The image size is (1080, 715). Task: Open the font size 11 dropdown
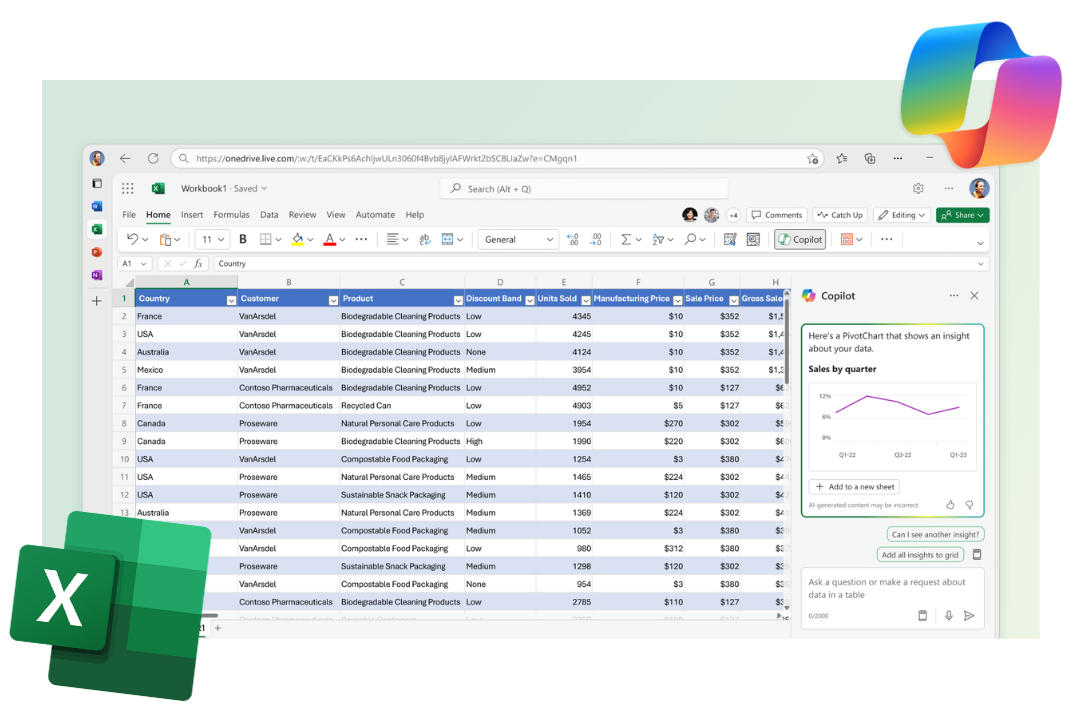click(212, 239)
